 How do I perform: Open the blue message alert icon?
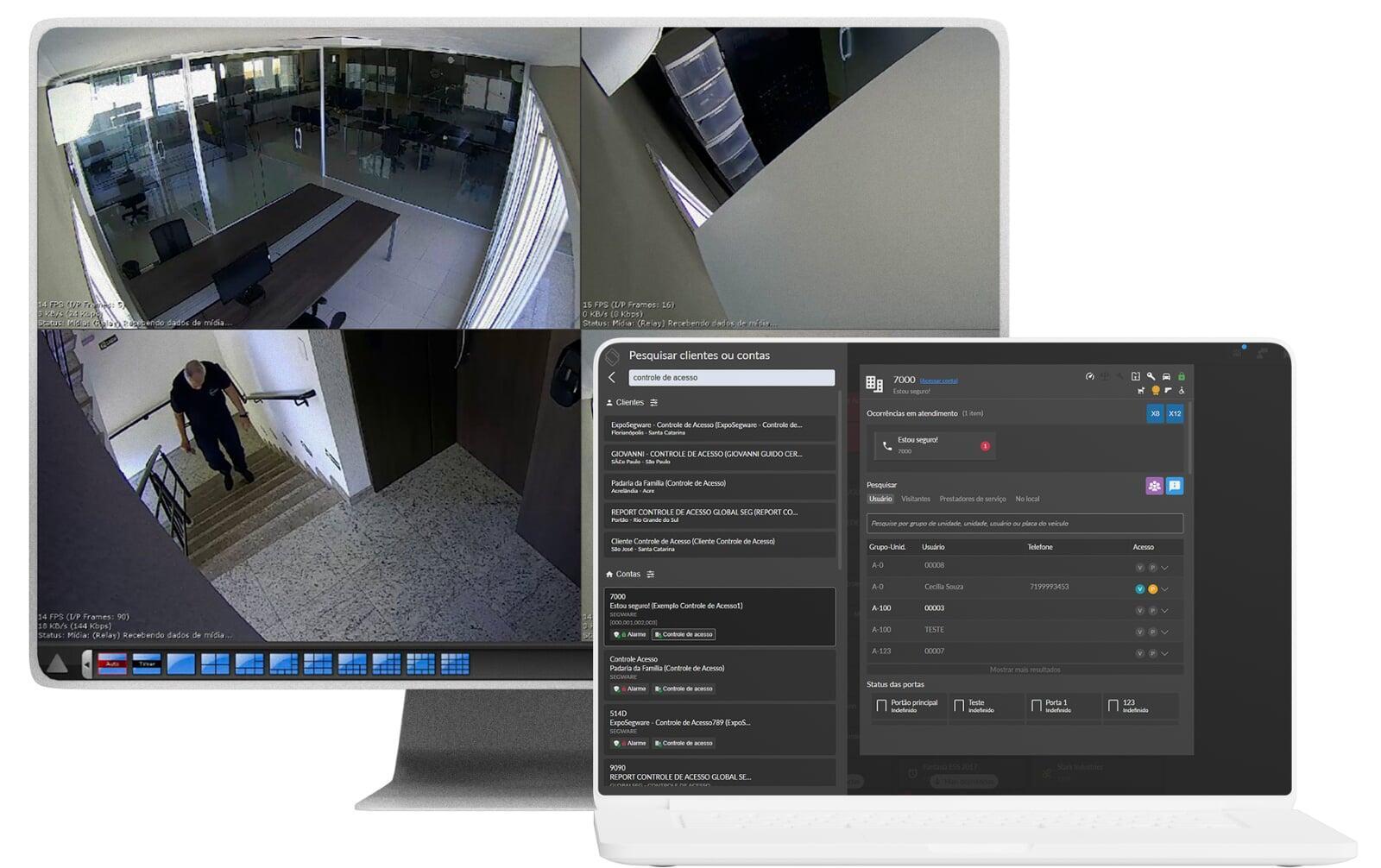pos(1175,486)
